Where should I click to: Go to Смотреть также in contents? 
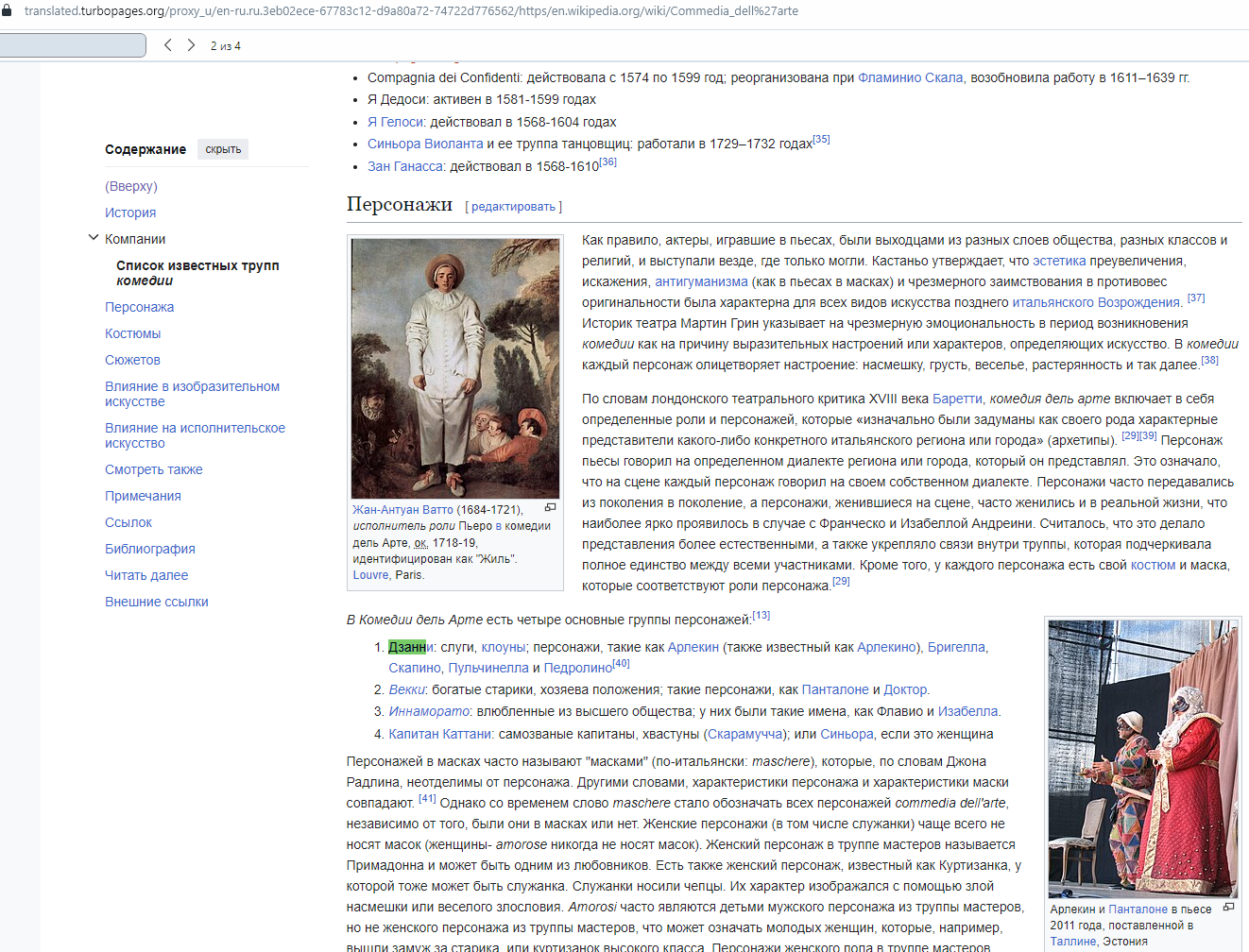(x=154, y=469)
